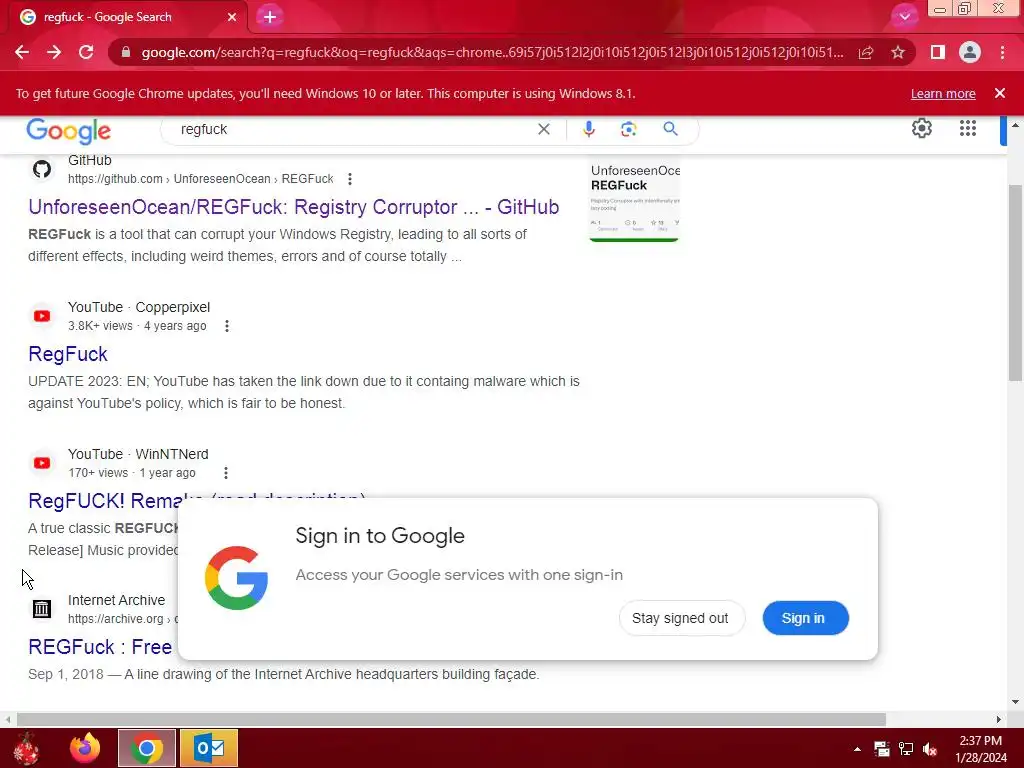Viewport: 1024px width, 768px height.
Task: Go forward to next page
Action: [54, 52]
